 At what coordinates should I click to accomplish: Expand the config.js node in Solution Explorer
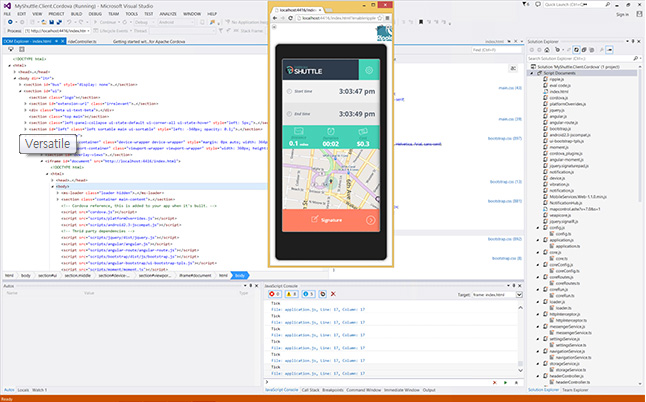(538, 227)
